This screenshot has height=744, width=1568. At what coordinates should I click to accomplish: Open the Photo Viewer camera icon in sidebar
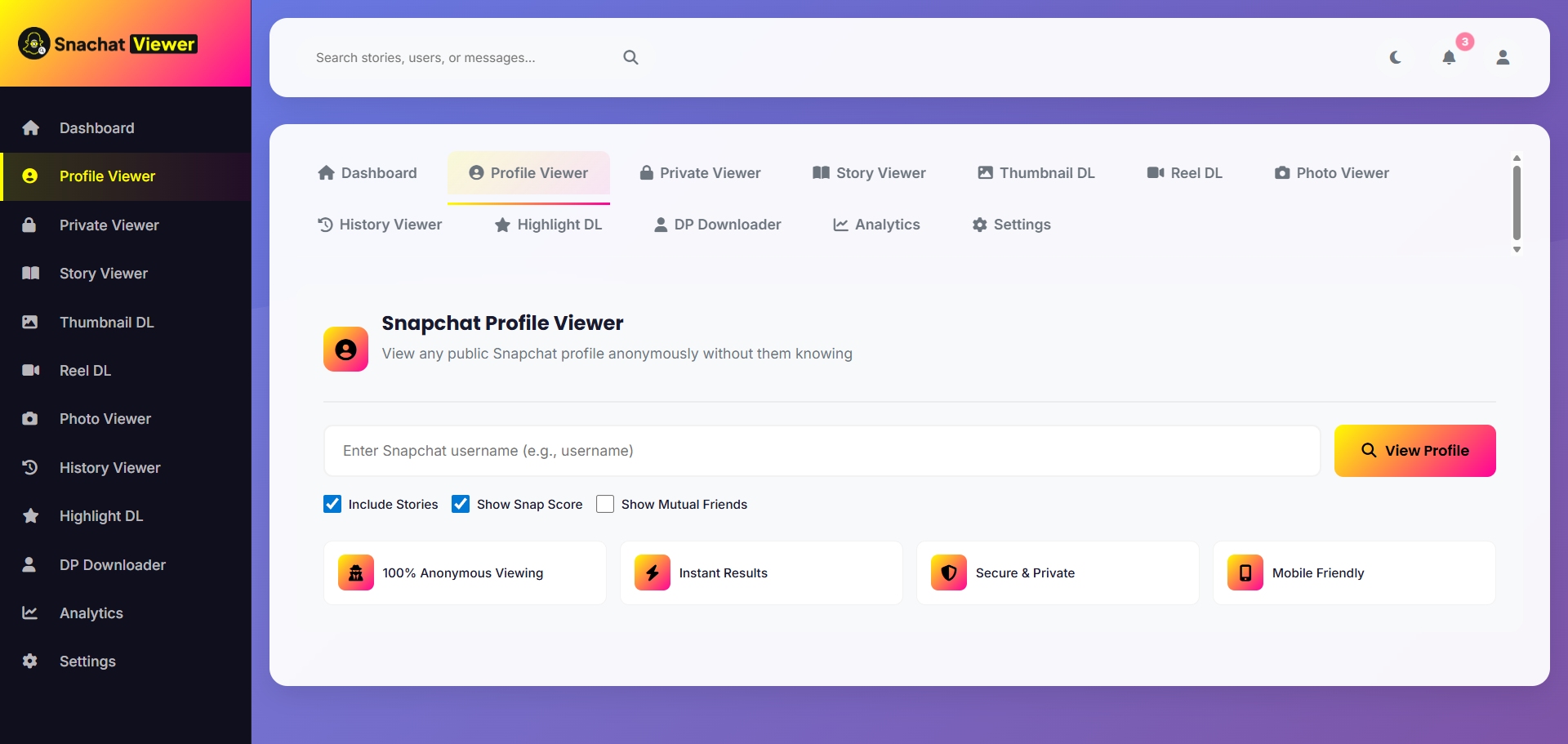[x=30, y=418]
